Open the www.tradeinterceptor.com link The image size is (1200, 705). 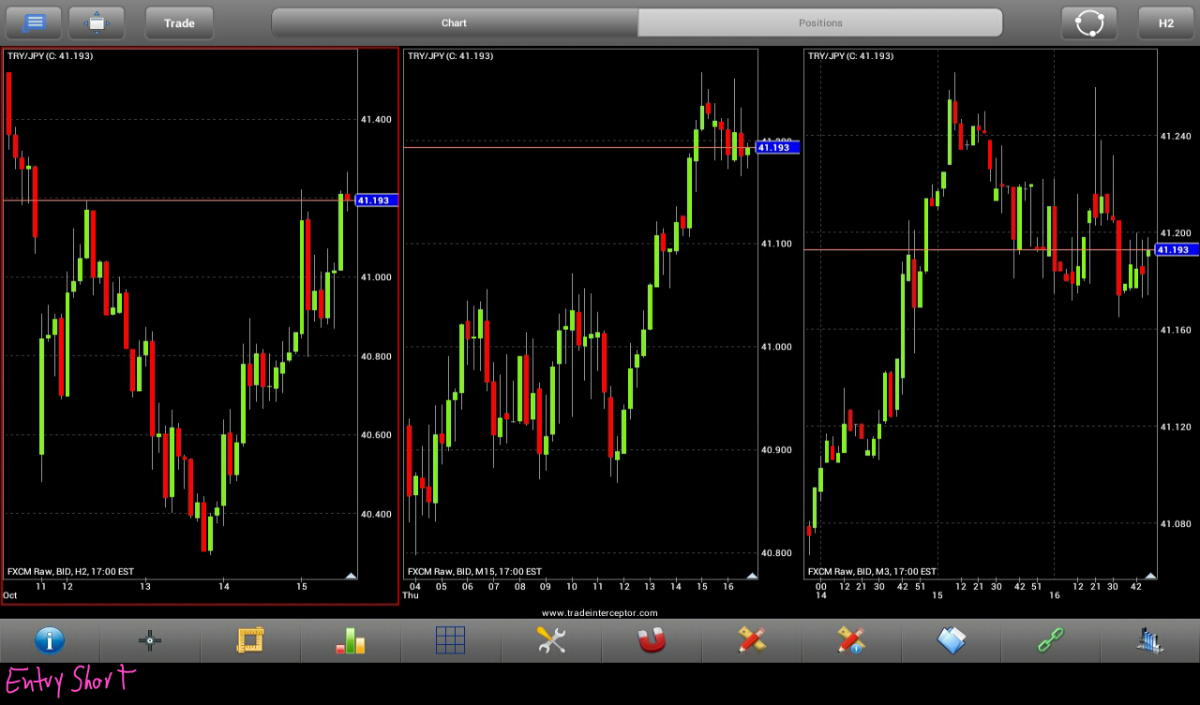pyautogui.click(x=600, y=612)
